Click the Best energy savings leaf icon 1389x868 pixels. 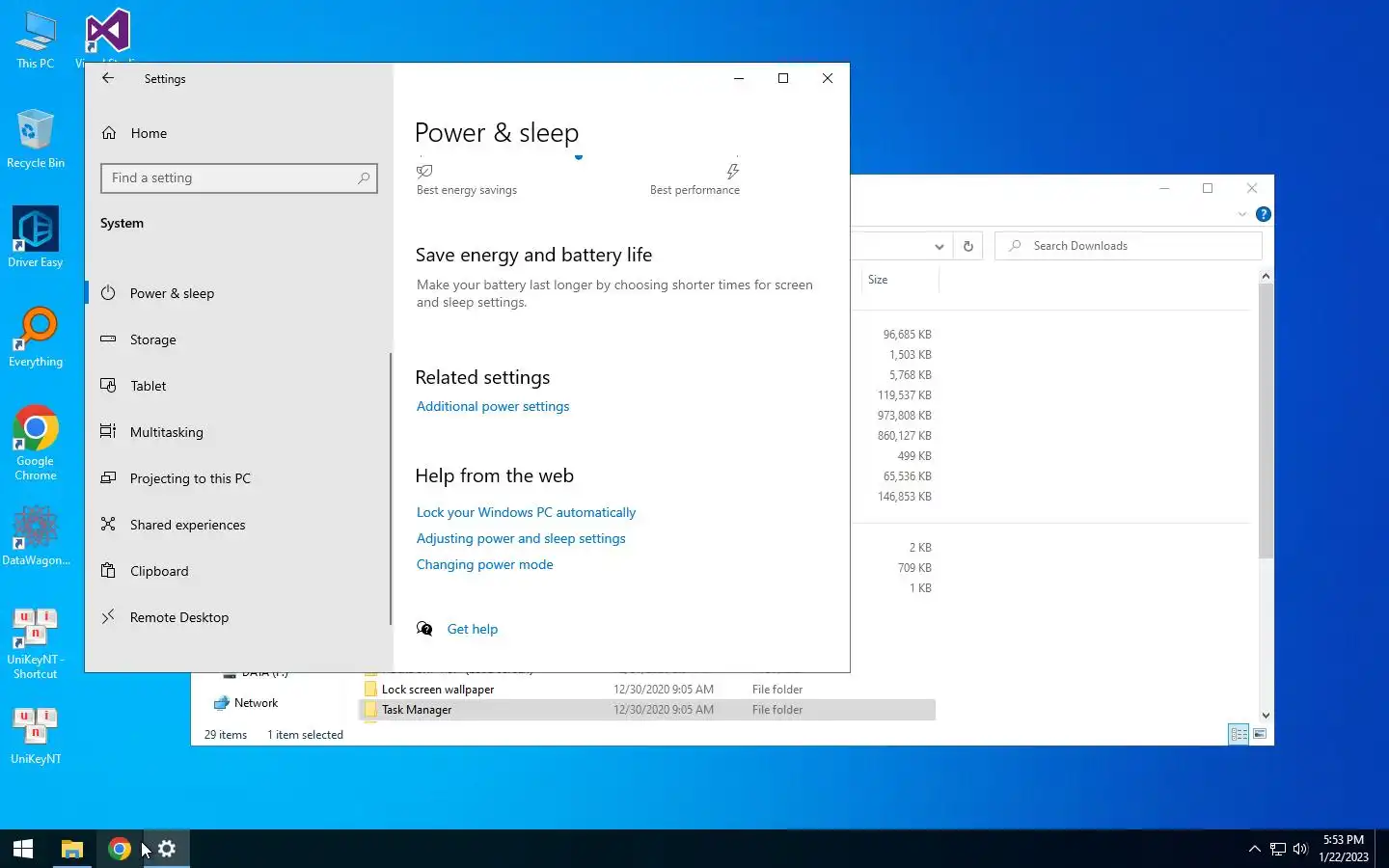click(x=424, y=171)
